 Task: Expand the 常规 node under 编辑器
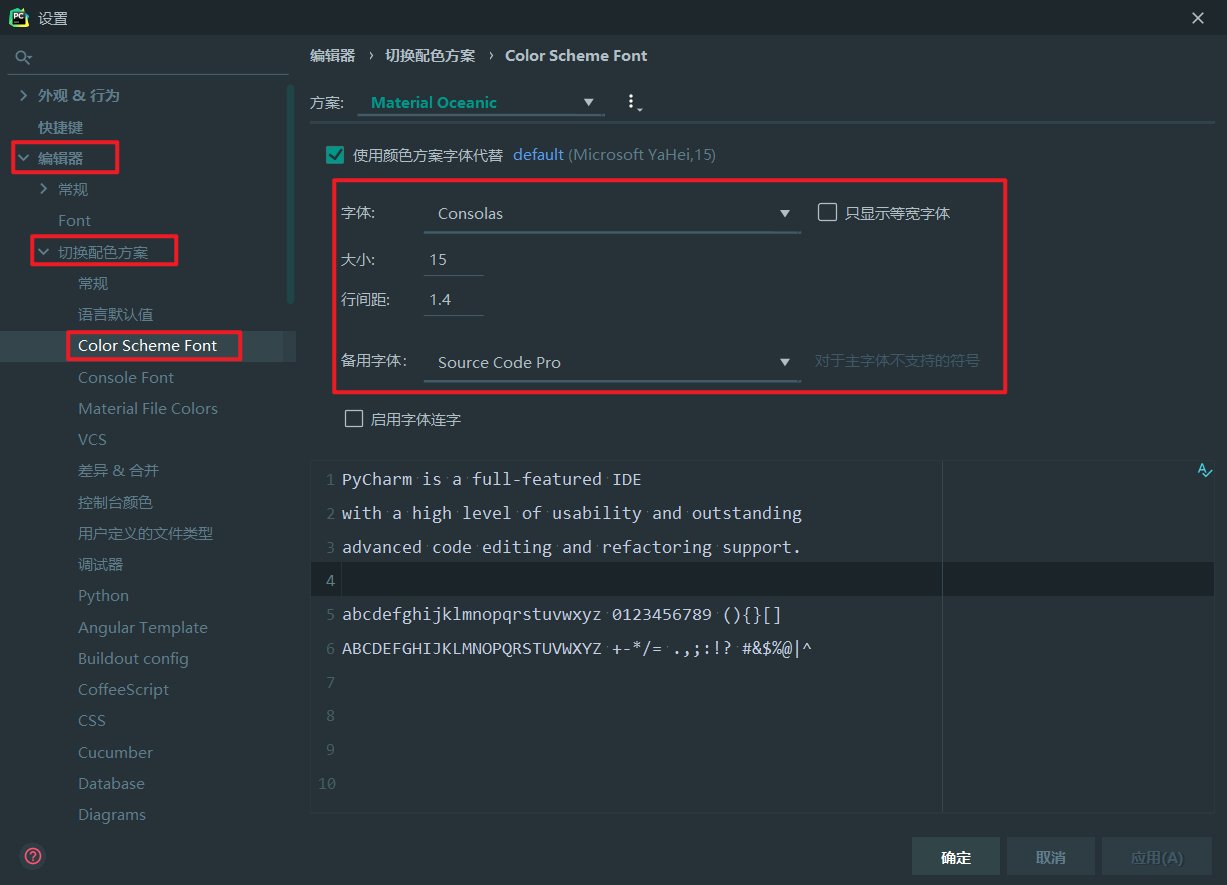pyautogui.click(x=44, y=189)
